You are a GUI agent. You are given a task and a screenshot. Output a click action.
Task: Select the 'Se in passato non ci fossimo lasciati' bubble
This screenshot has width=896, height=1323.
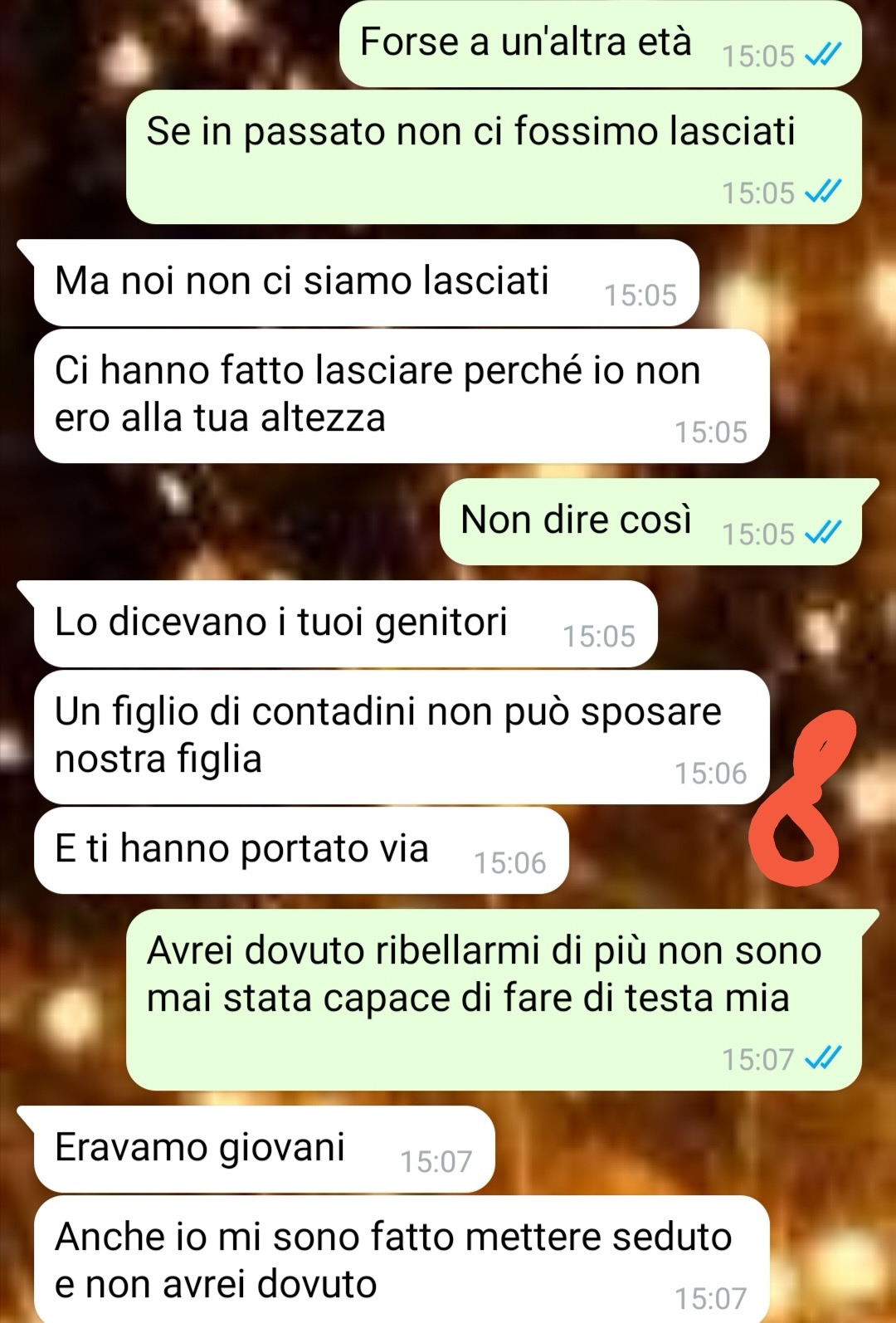pyautogui.click(x=494, y=157)
